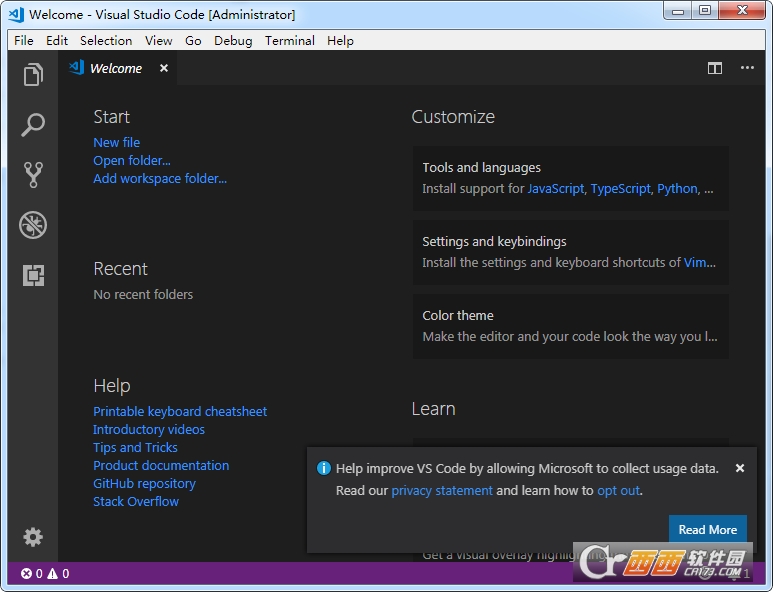
Task: Install JavaScript support link
Action: 556,189
